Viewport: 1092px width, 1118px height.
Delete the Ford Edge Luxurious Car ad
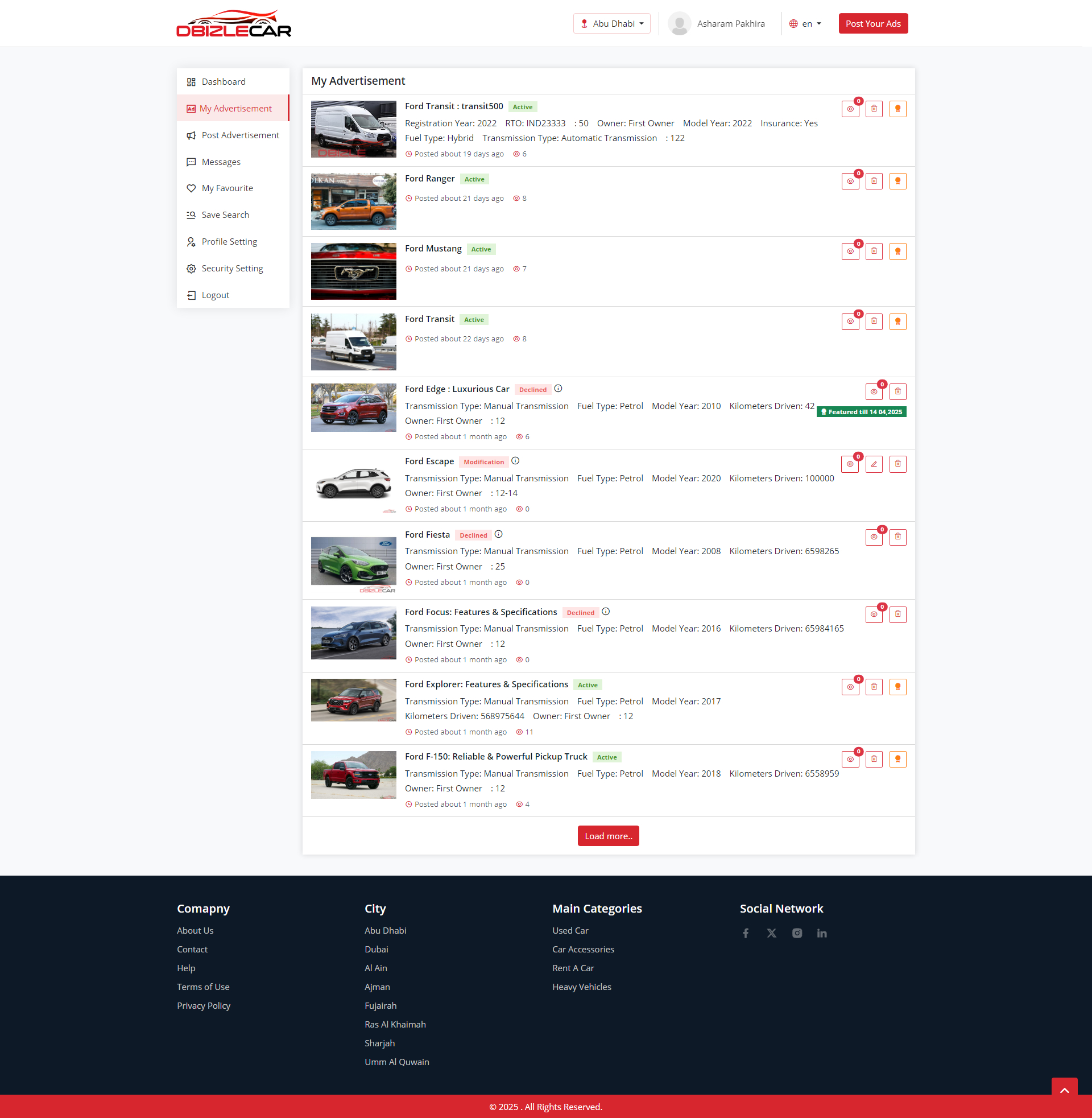pyautogui.click(x=897, y=392)
